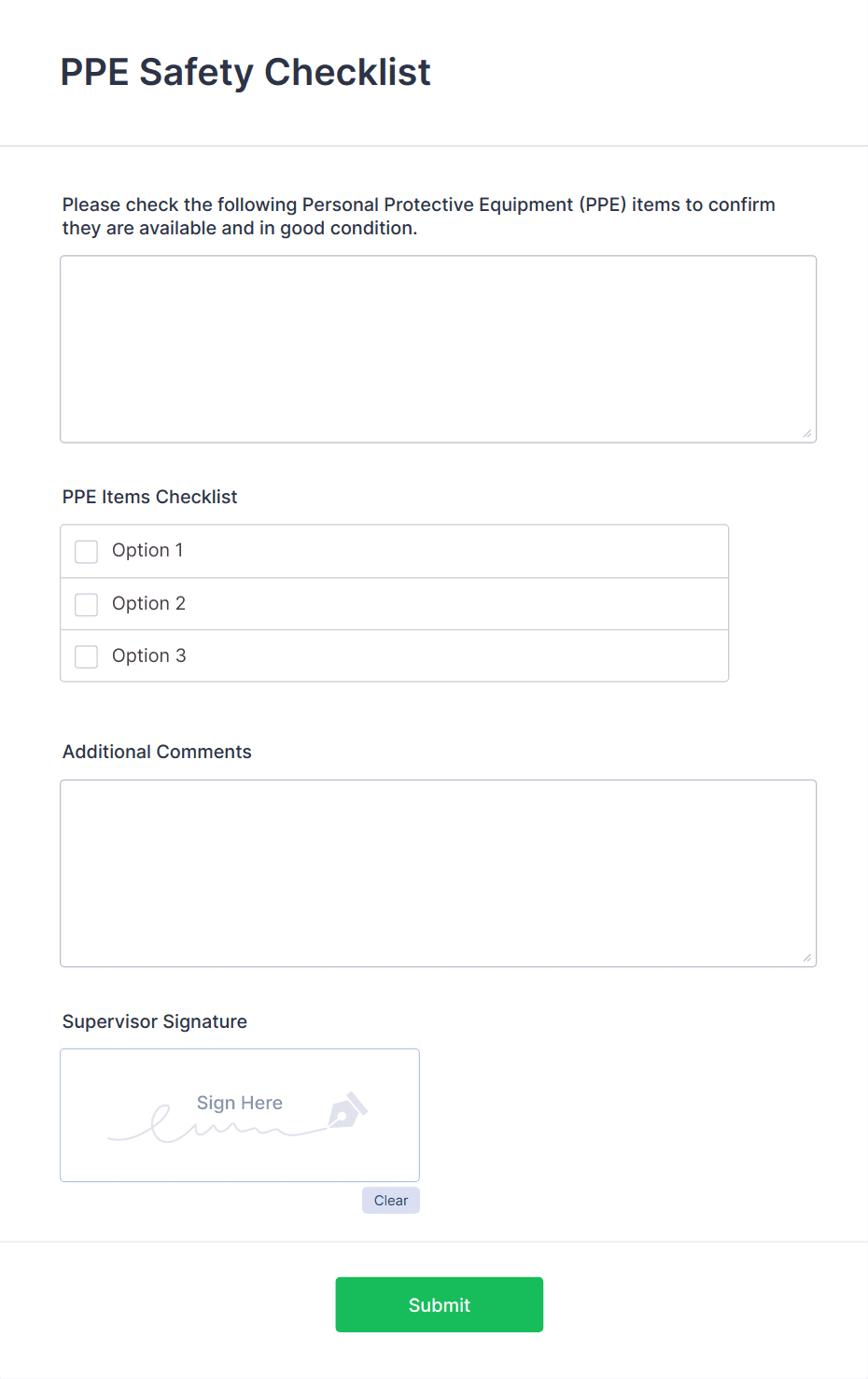Click the PPE Safety Checklist heading
Viewport: 868px width, 1379px height.
(x=245, y=72)
